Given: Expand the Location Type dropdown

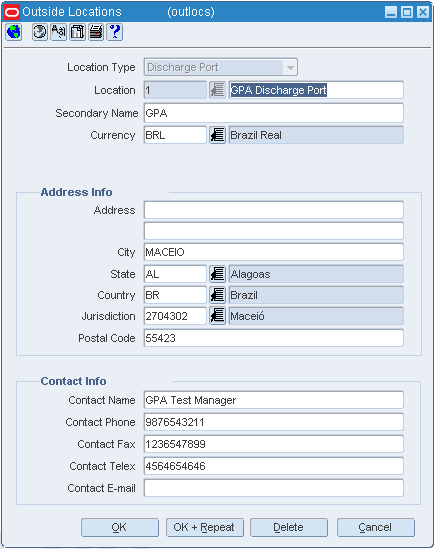Looking at the screenshot, I should pos(290,67).
